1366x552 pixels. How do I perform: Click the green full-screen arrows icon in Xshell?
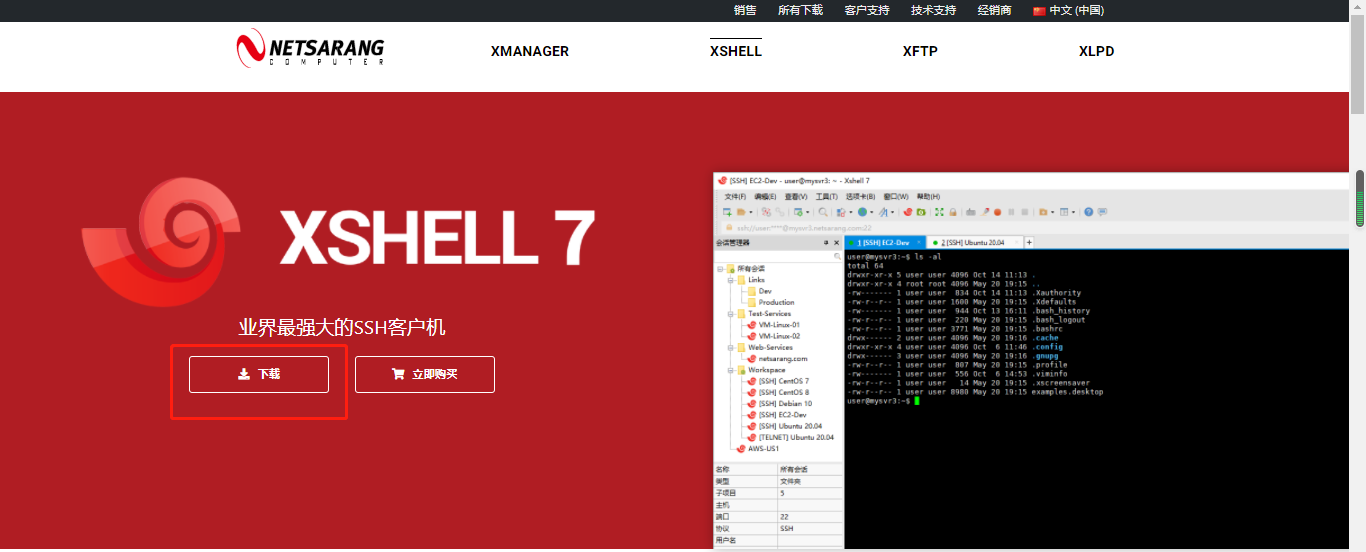(x=939, y=212)
